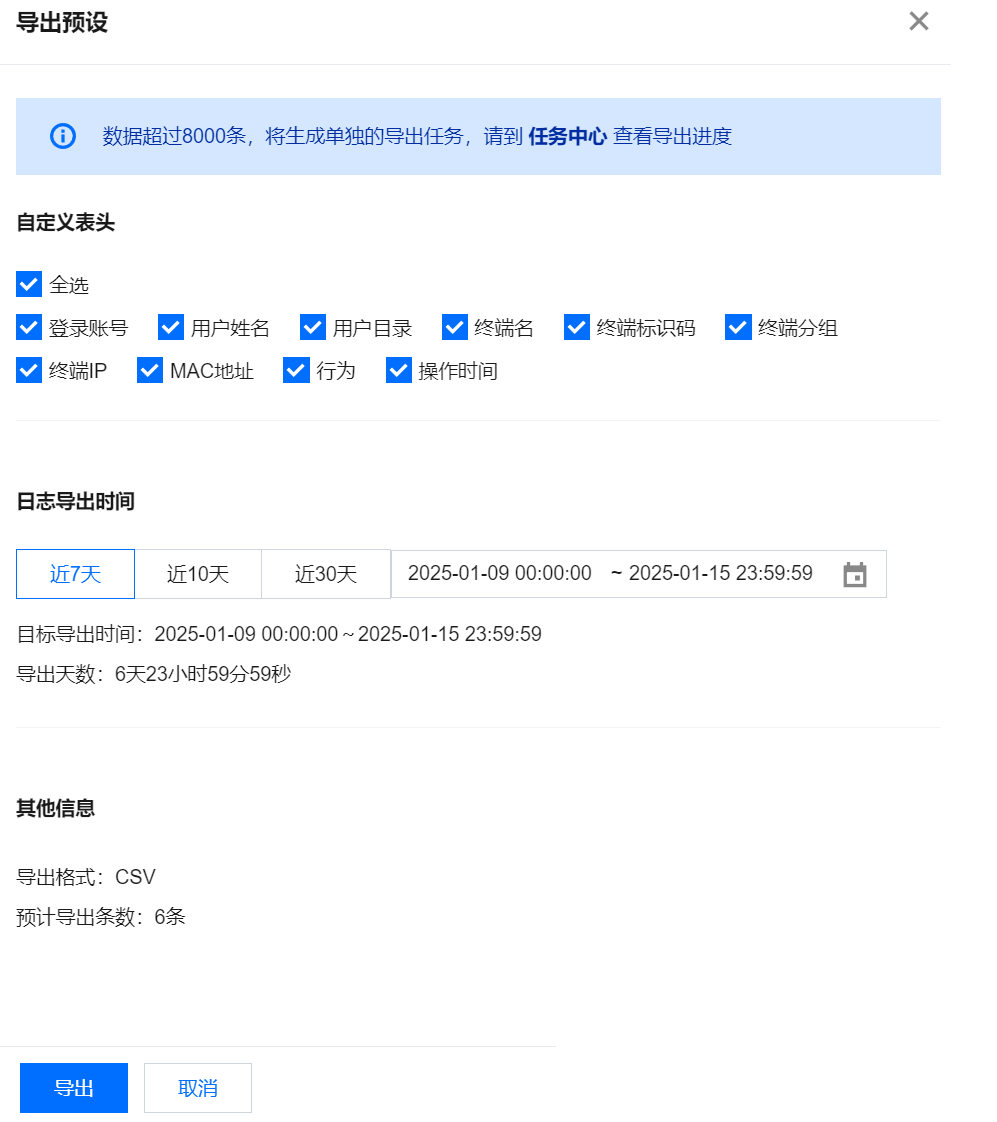
Task: Click the 导出 button
Action: [x=74, y=1088]
